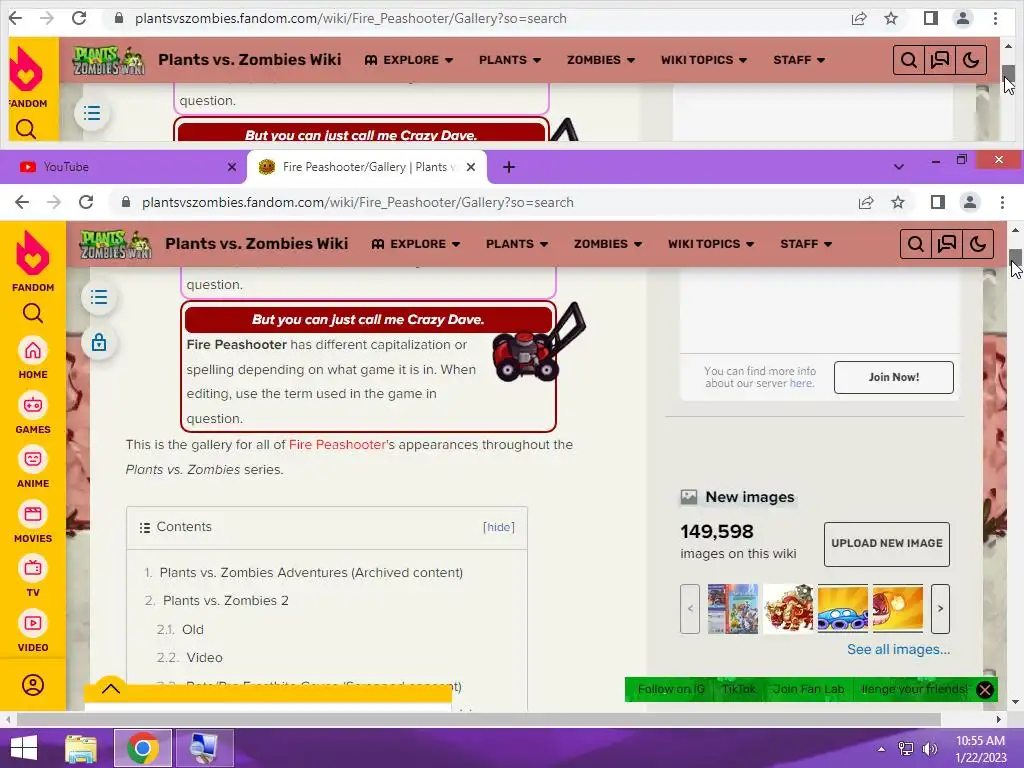The image size is (1024, 768).
Task: Open tab search chevron in Chrome title bar
Action: (x=899, y=167)
